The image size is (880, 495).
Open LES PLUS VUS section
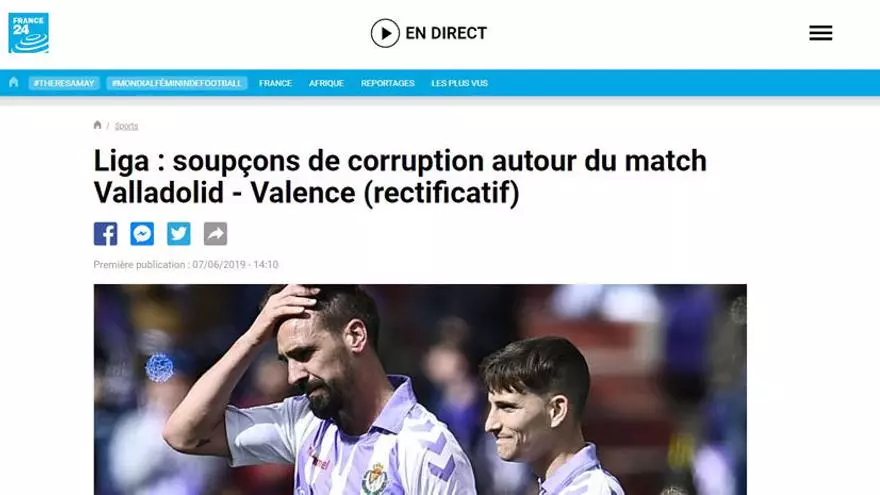click(460, 83)
